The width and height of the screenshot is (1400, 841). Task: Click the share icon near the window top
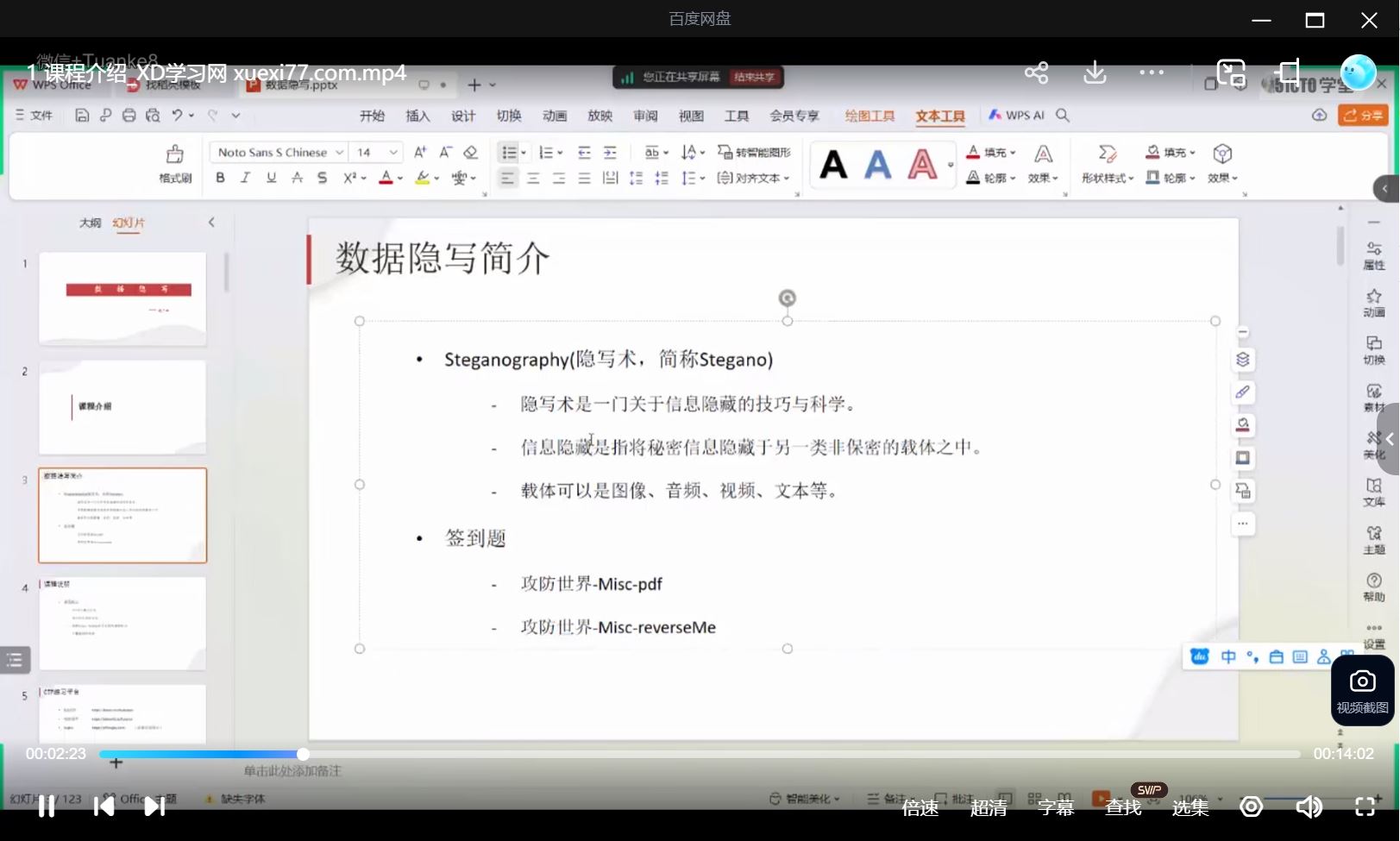click(1036, 72)
